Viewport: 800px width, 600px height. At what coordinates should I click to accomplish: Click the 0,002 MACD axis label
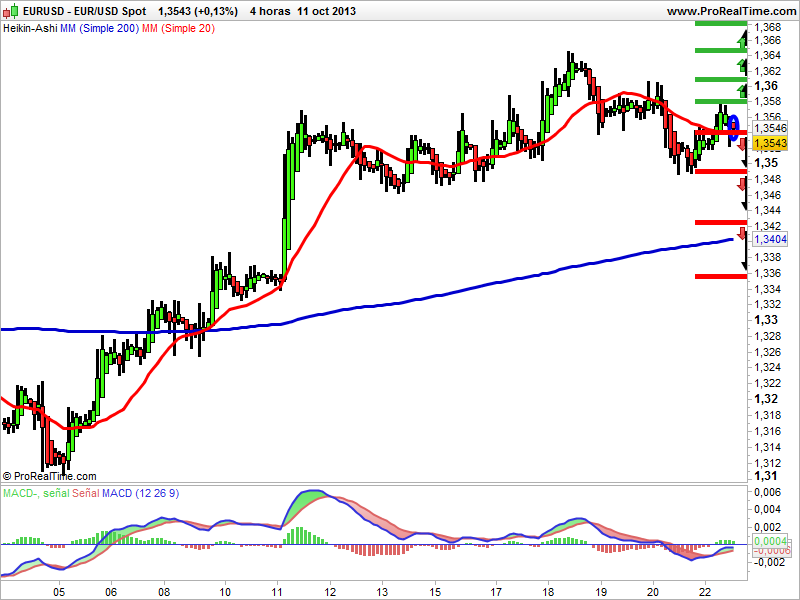768,527
